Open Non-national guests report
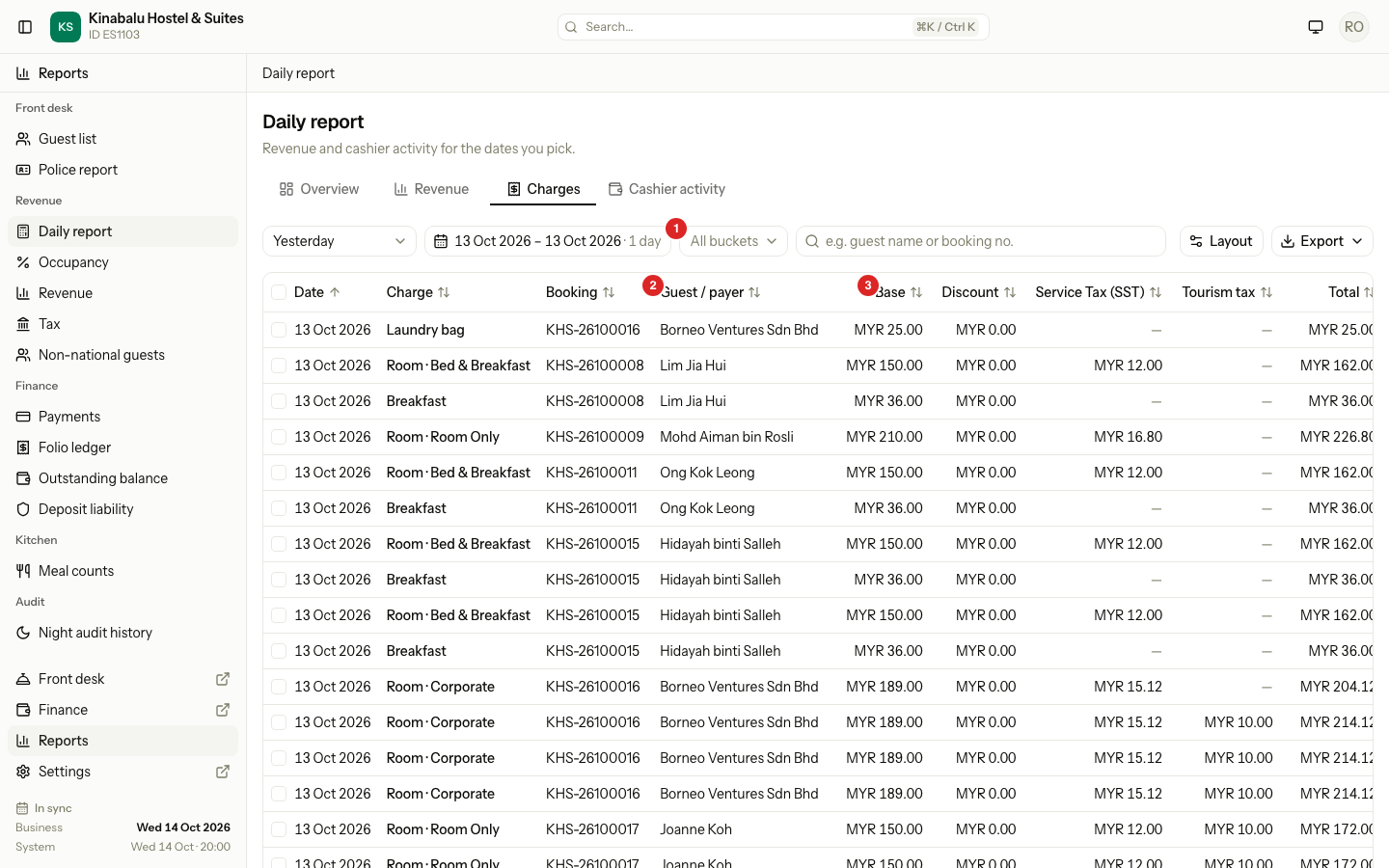Image resolution: width=1389 pixels, height=868 pixels. 123,355
